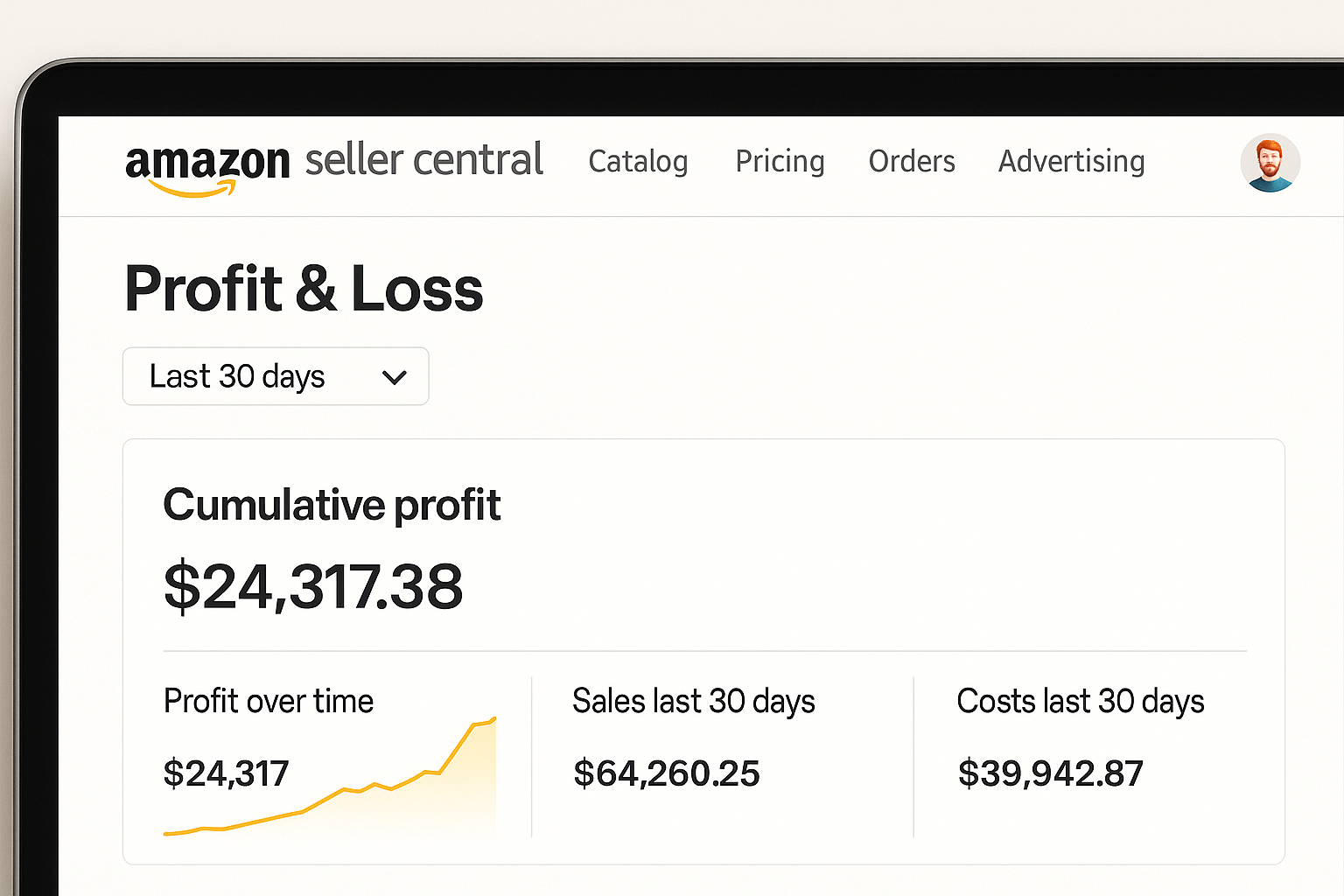Click the Amazon seller central wordmark
Viewport: 1344px width, 896px height.
(x=423, y=160)
